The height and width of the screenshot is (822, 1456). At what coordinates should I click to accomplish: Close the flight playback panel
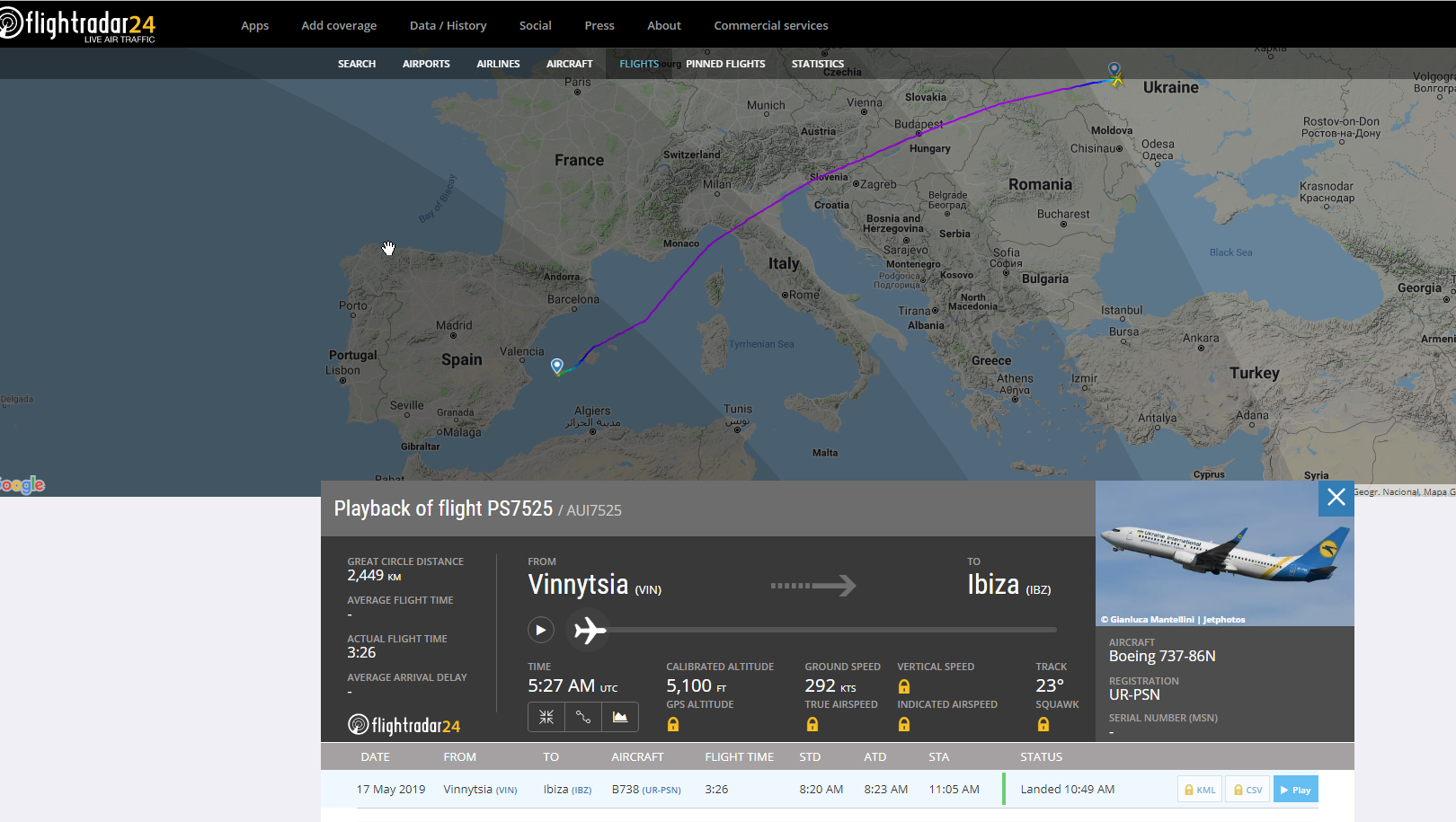pyautogui.click(x=1336, y=498)
